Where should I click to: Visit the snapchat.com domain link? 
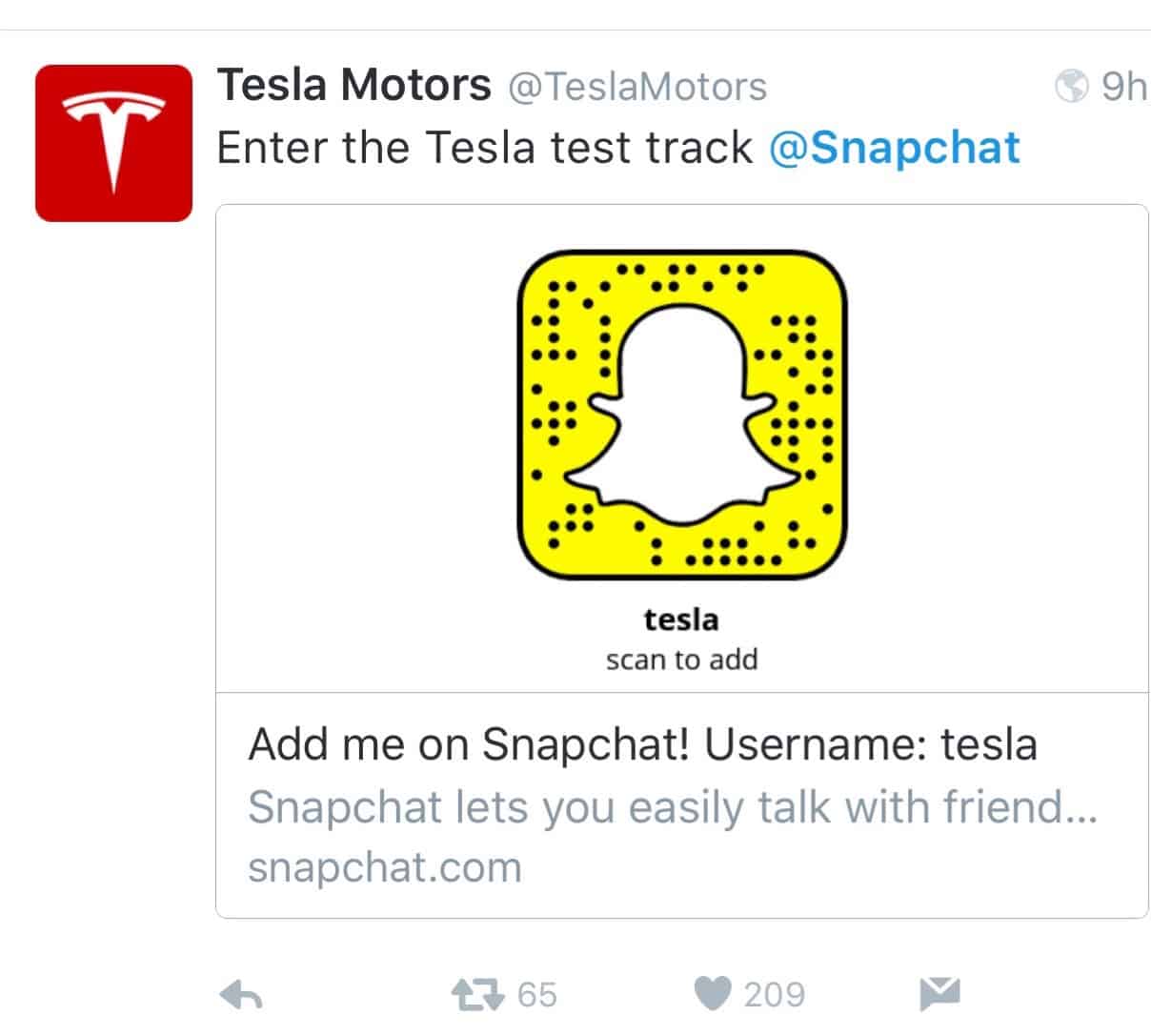385,867
